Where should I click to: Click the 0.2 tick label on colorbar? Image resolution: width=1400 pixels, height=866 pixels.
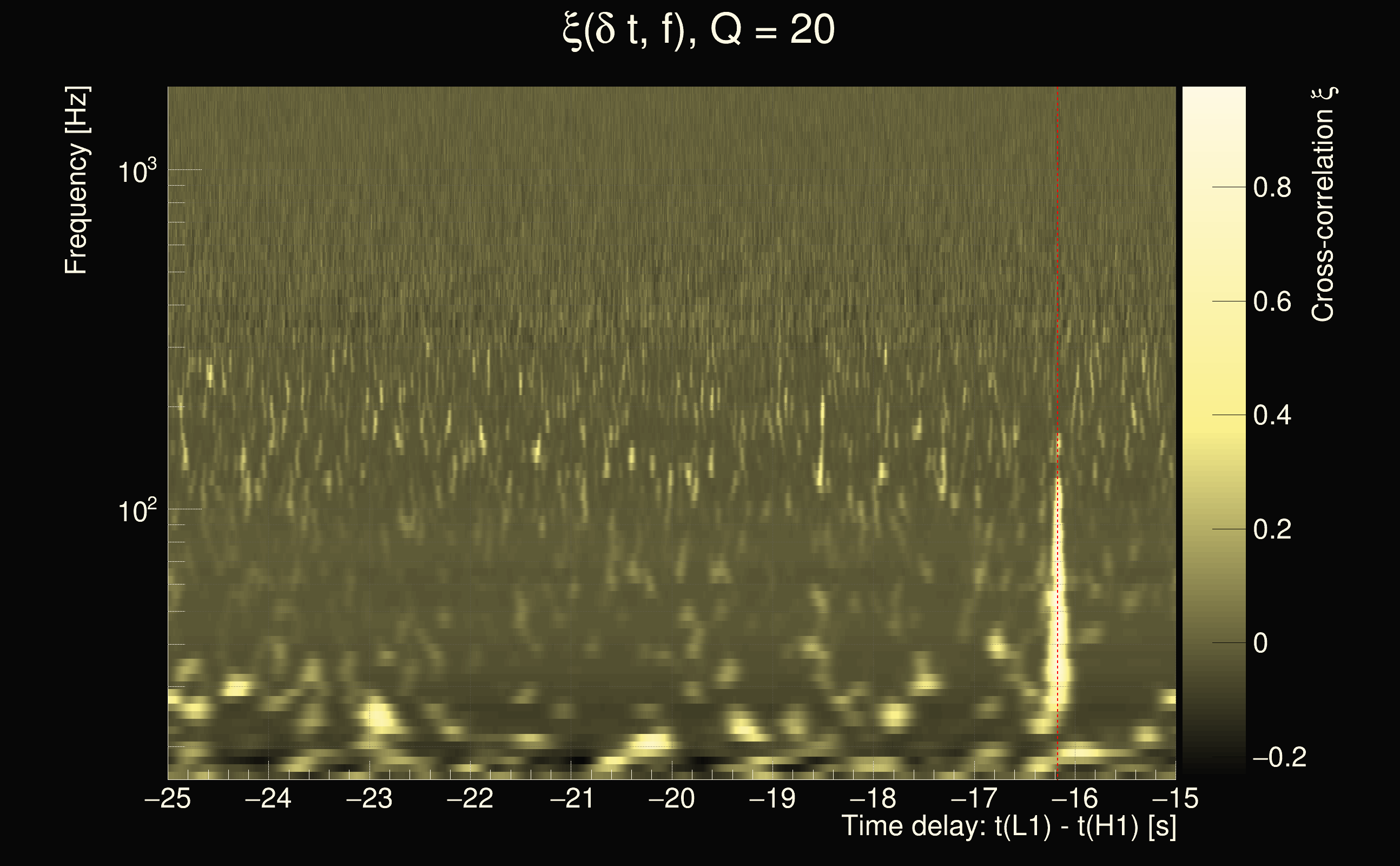click(1272, 529)
